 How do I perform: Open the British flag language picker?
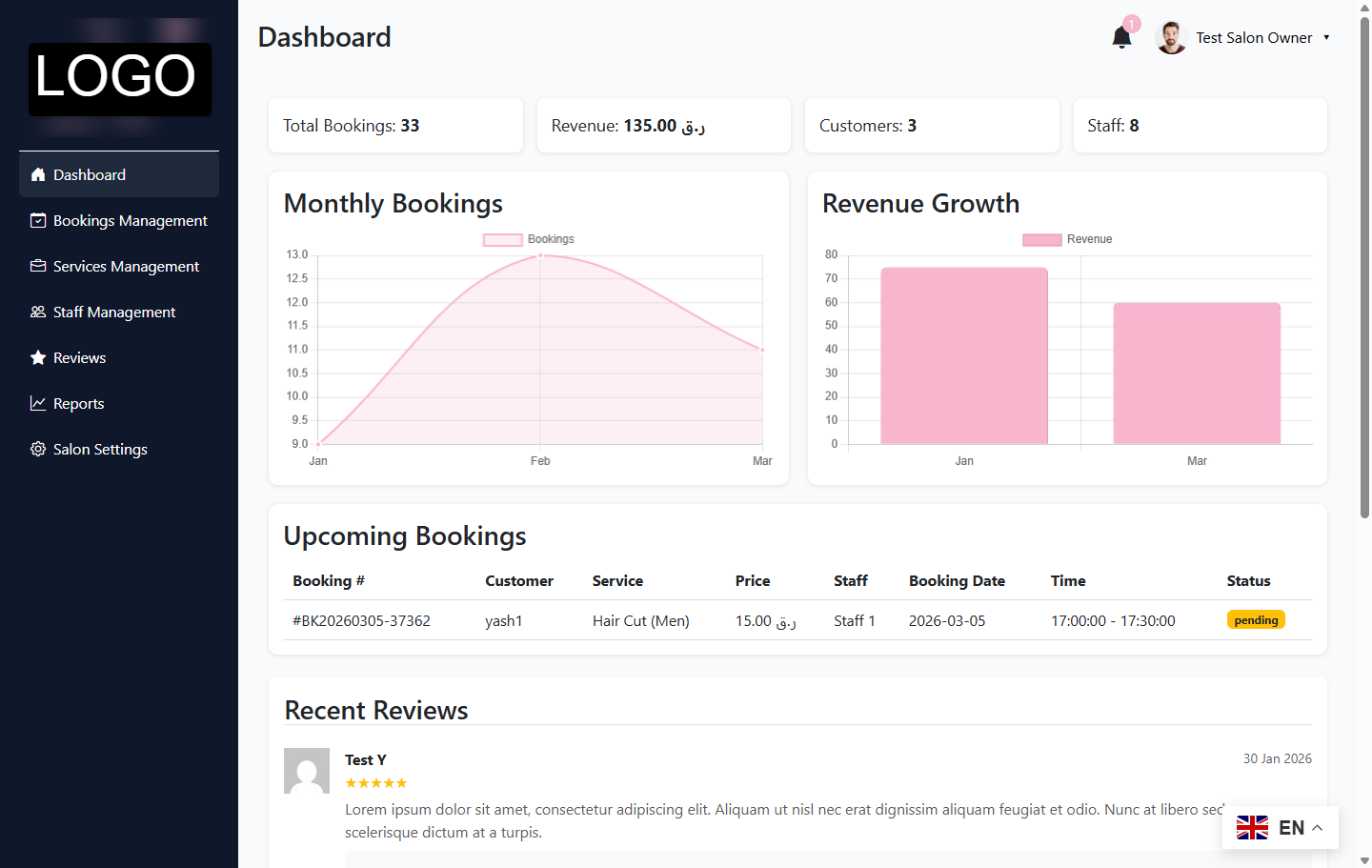[1251, 827]
